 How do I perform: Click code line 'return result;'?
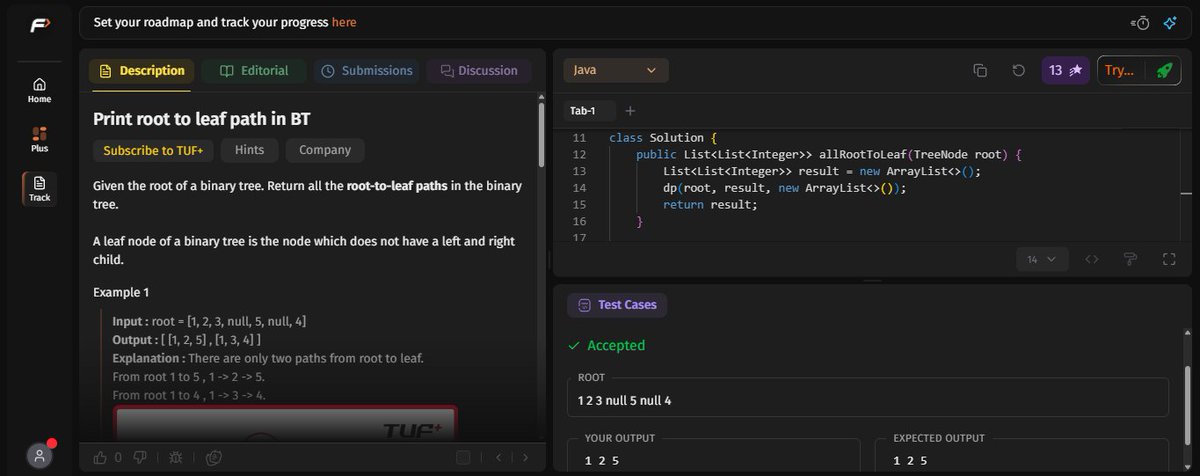point(710,204)
